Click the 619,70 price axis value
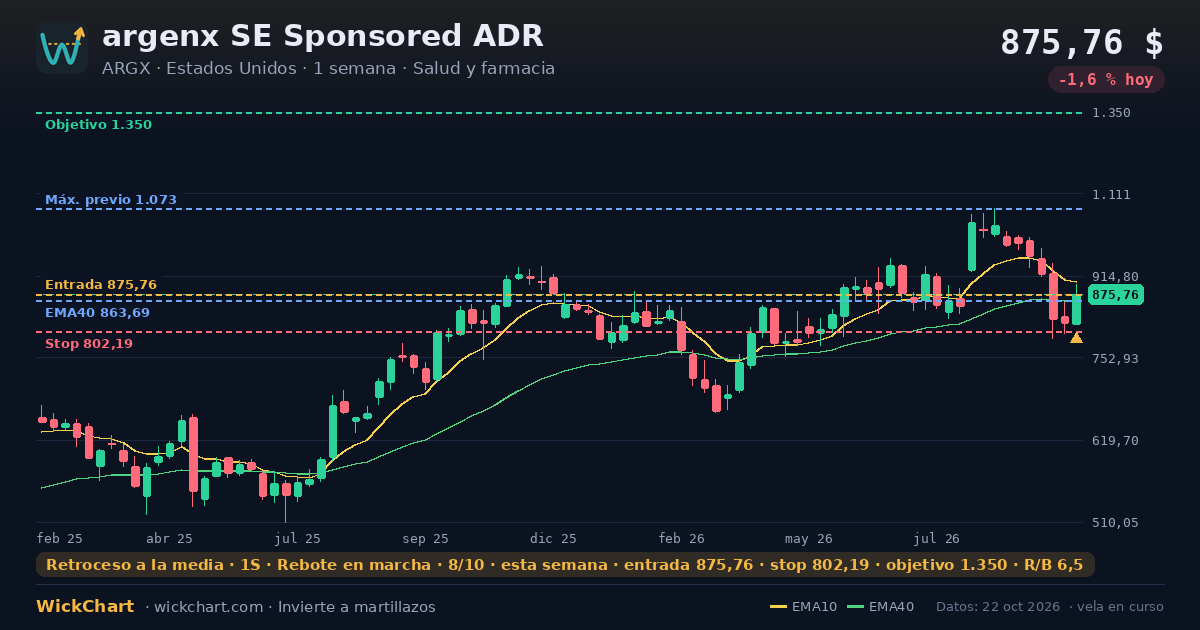Viewport: 1200px width, 630px height. [x=1116, y=441]
